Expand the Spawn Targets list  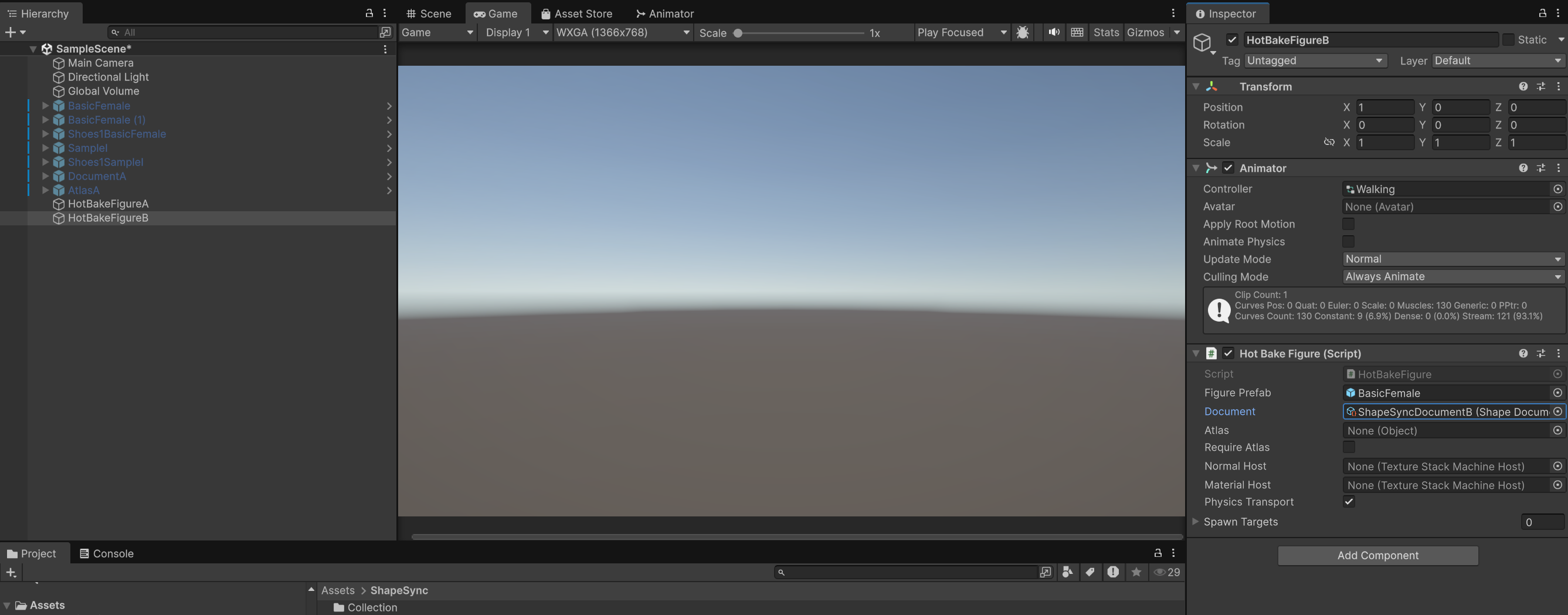tap(1196, 521)
